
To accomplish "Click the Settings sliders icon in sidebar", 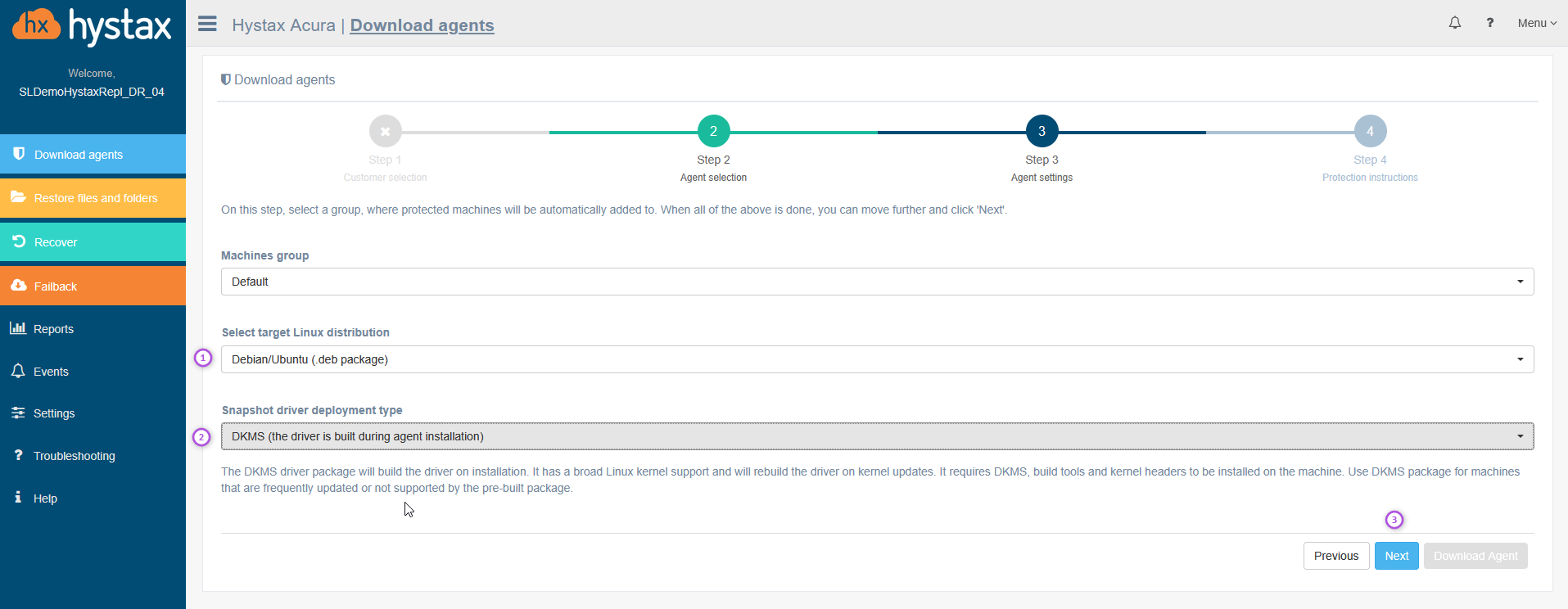I will tap(18, 413).
